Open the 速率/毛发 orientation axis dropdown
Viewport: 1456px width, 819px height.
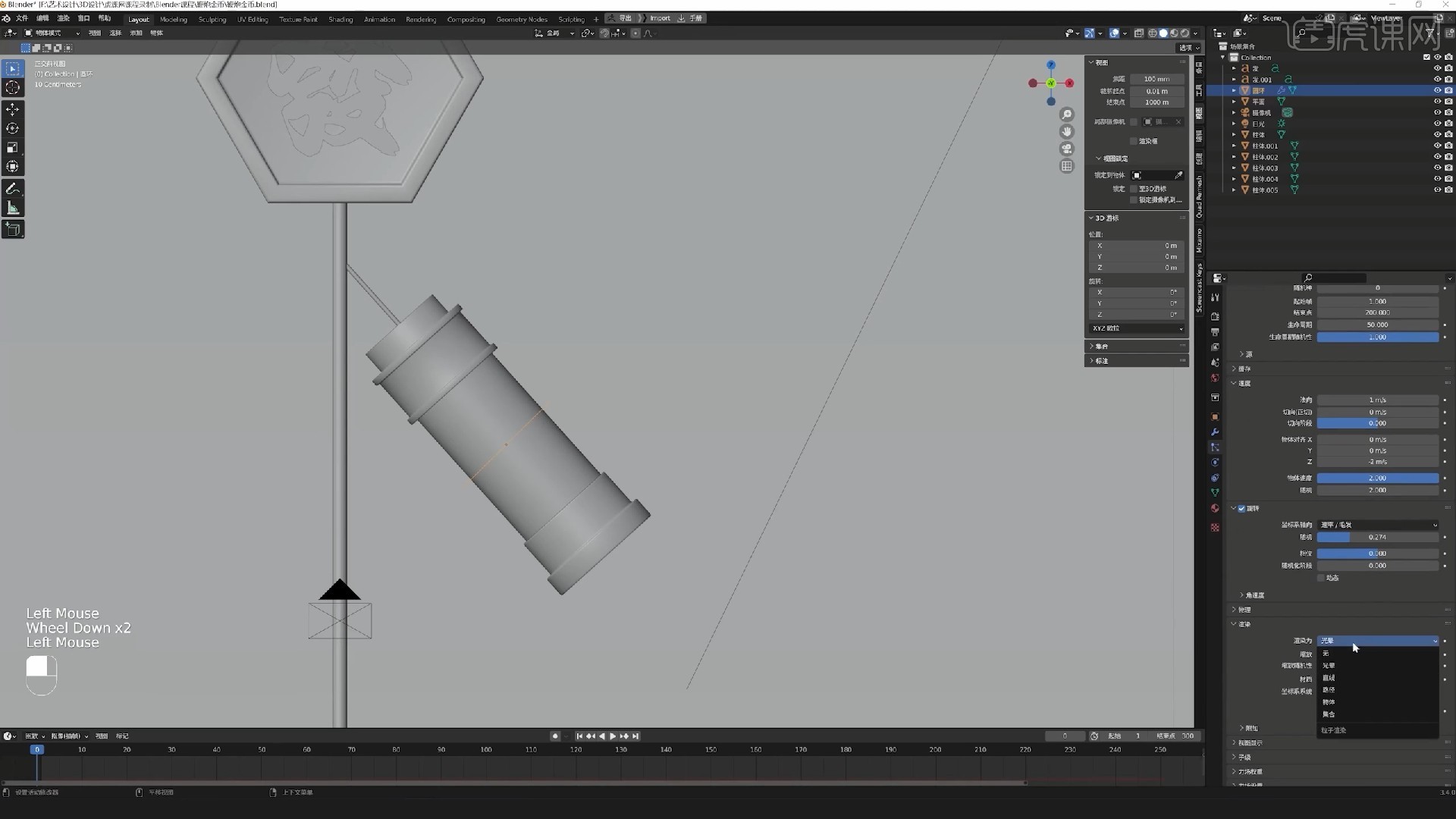1377,525
